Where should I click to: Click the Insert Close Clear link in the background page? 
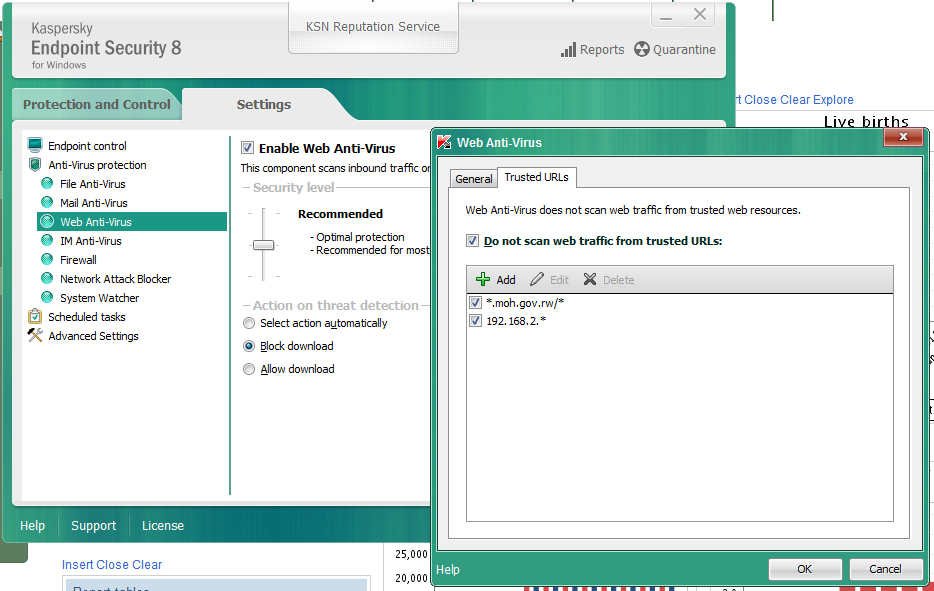(112, 564)
